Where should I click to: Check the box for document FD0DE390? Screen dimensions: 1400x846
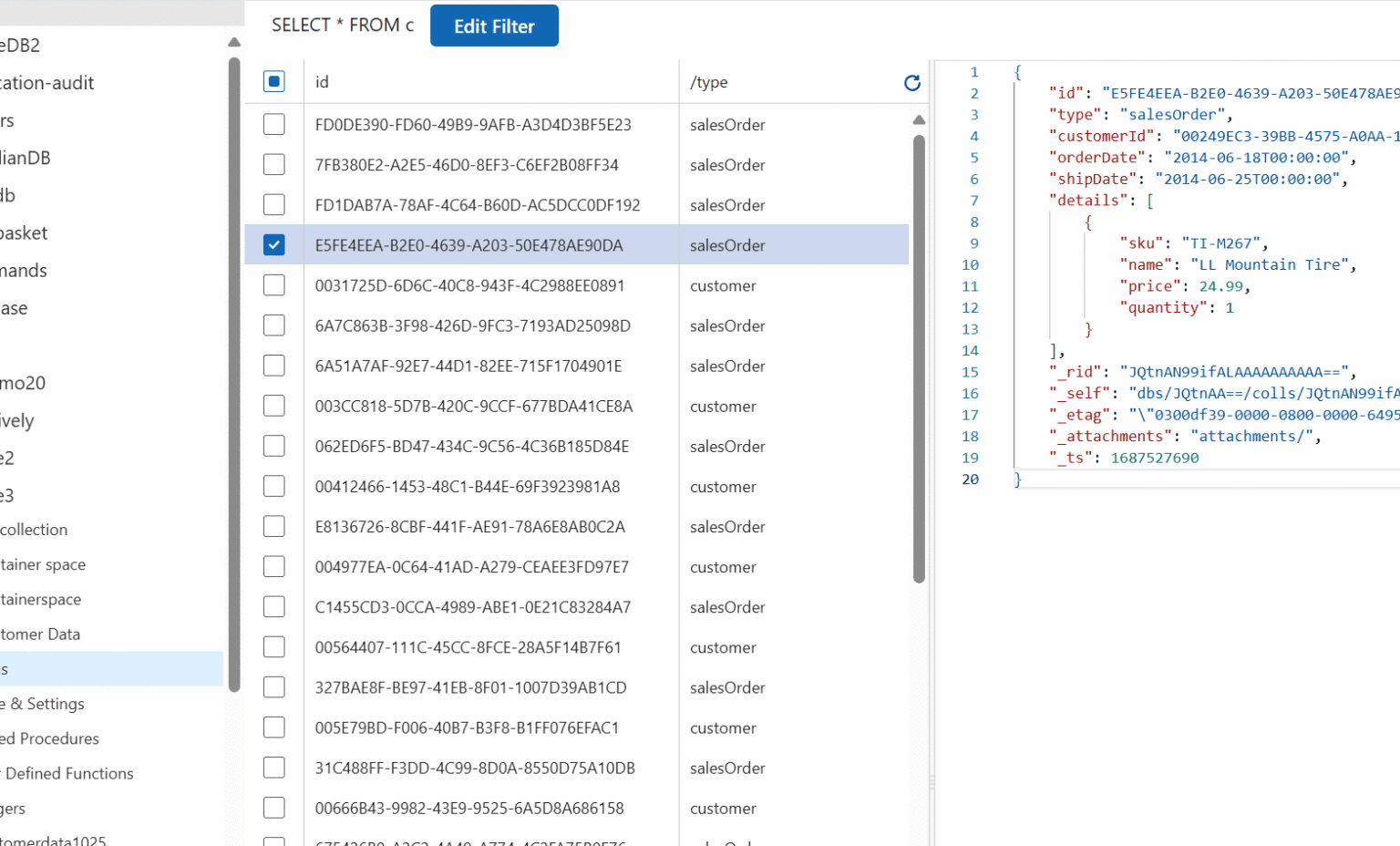274,125
